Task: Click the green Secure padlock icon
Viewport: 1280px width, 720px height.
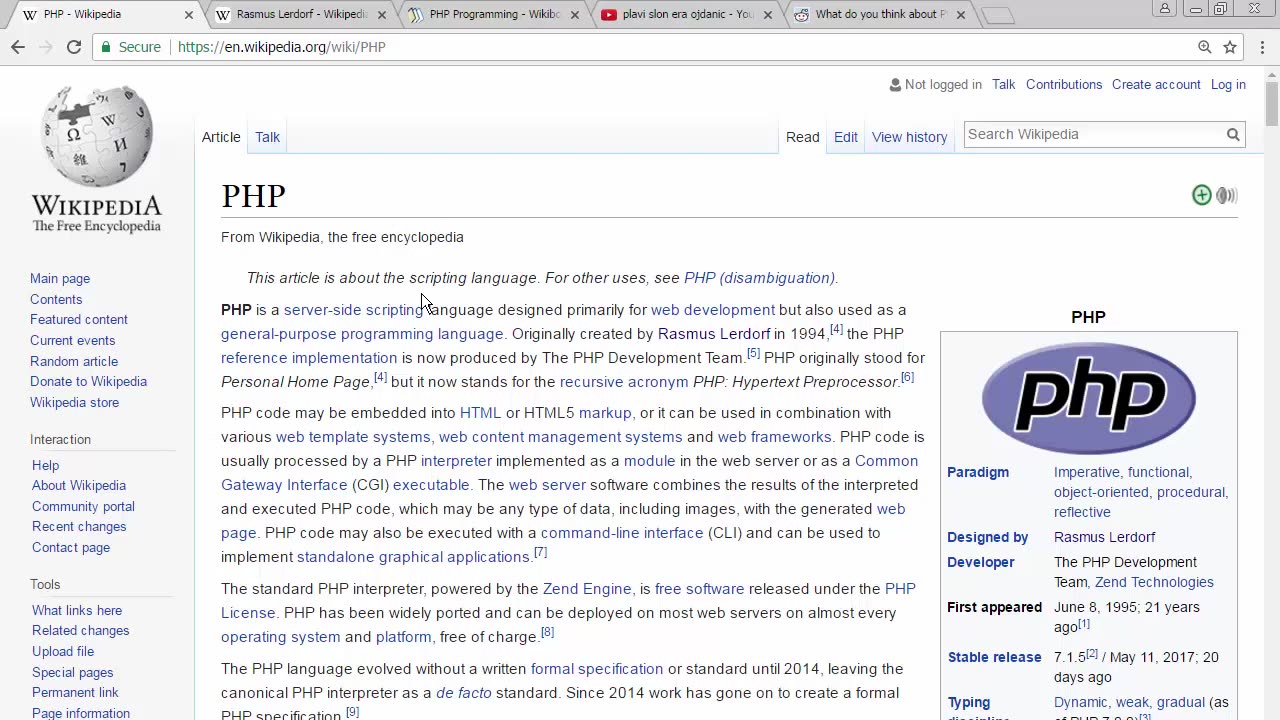Action: coord(107,47)
